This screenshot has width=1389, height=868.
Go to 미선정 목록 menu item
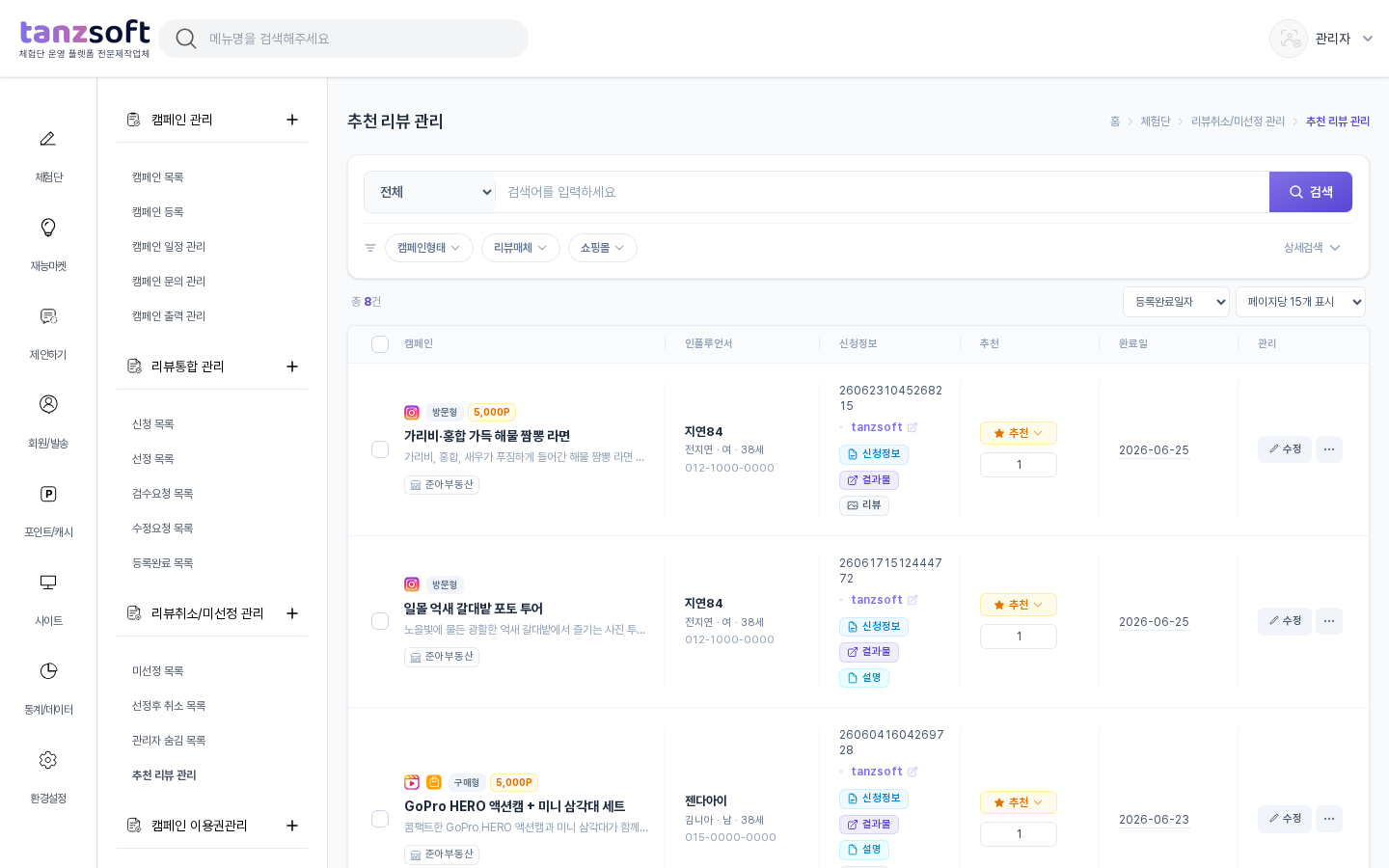[158, 671]
